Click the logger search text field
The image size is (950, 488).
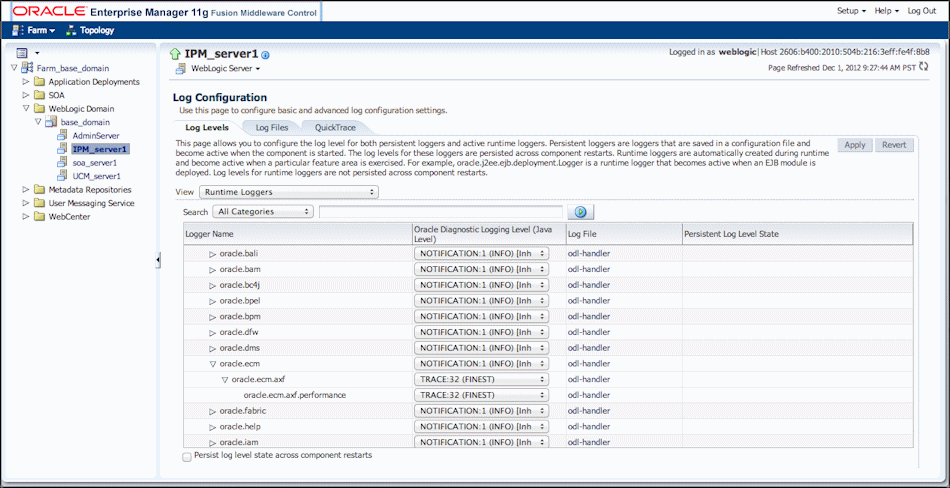click(440, 212)
